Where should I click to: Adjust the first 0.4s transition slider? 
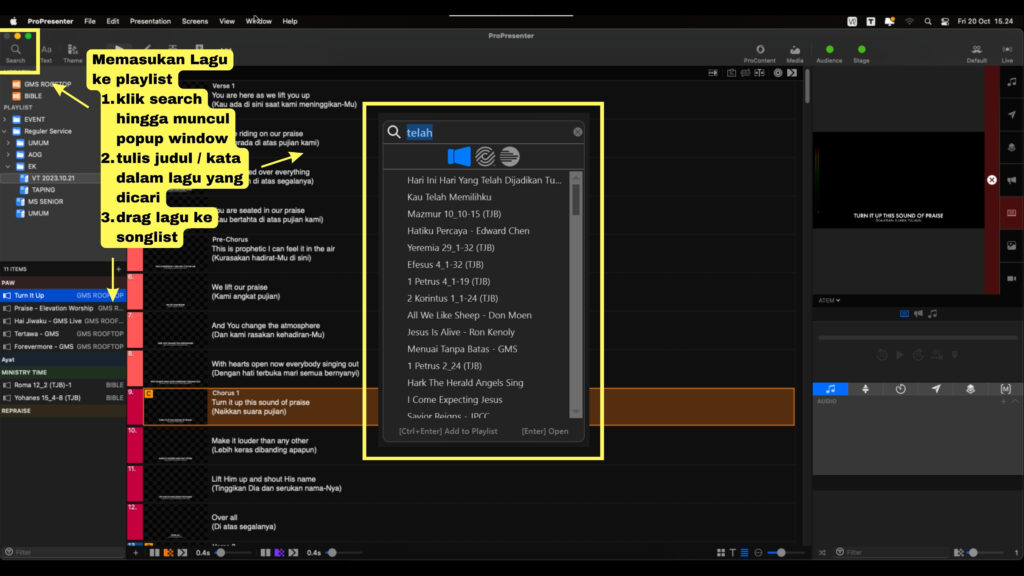coord(233,552)
